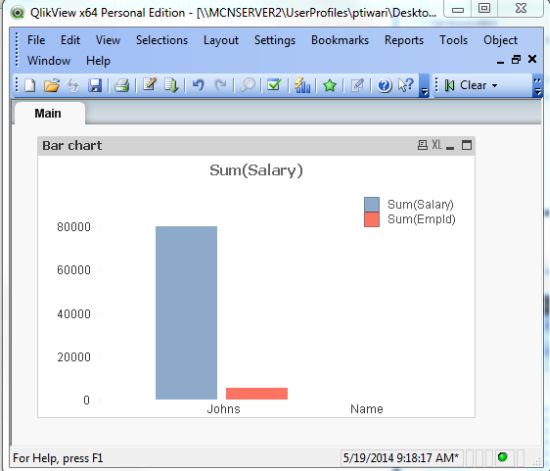Open the Reports menu
550x471 pixels.
[x=404, y=40]
